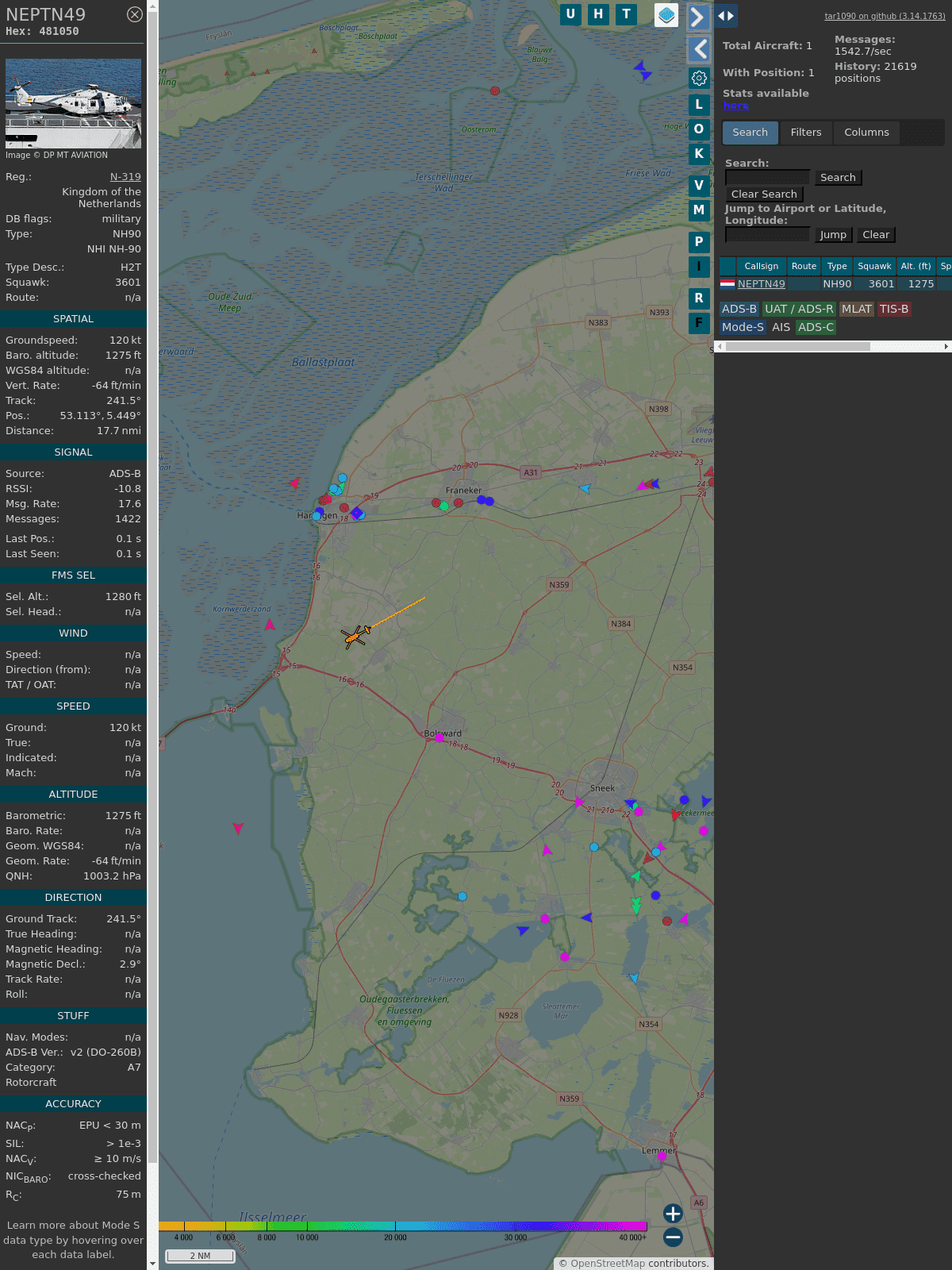952x1270 pixels.
Task: Toggle the MLAT source filter
Action: tap(856, 309)
